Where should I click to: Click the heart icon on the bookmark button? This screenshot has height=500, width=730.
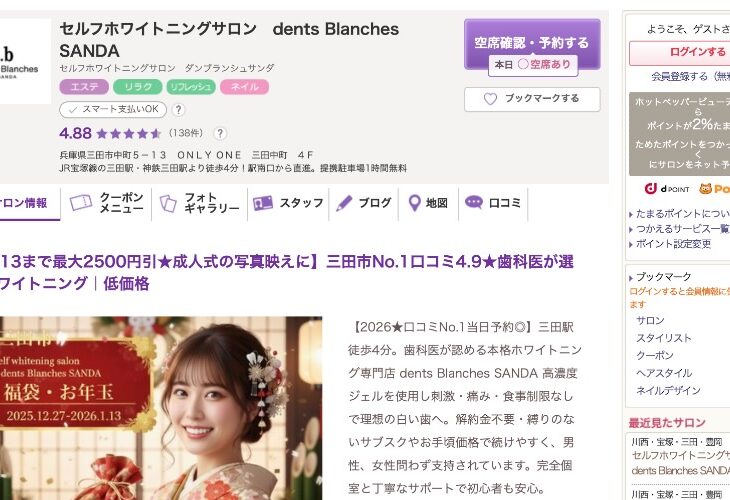[x=490, y=99]
